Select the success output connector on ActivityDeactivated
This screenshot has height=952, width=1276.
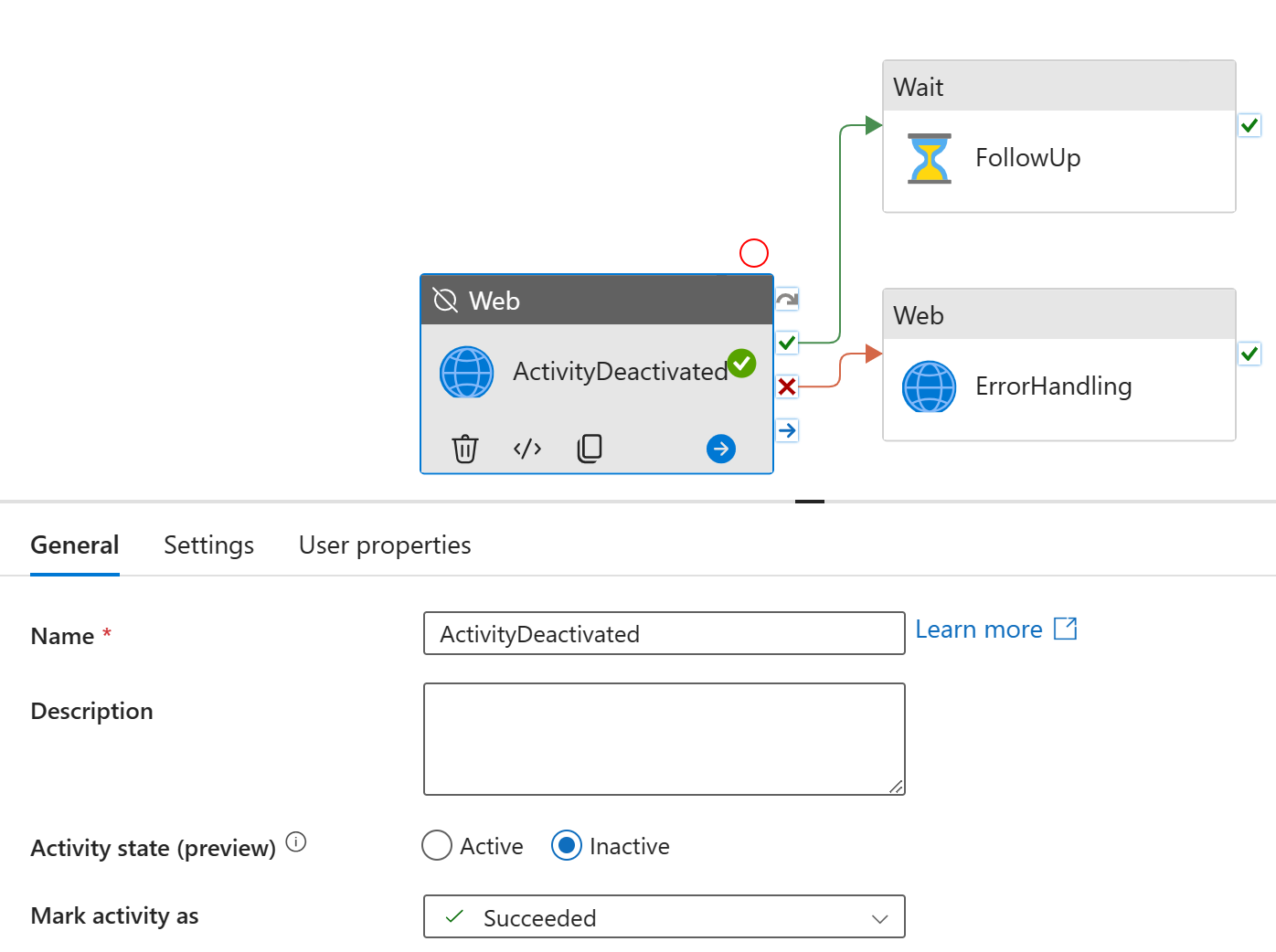tap(786, 343)
